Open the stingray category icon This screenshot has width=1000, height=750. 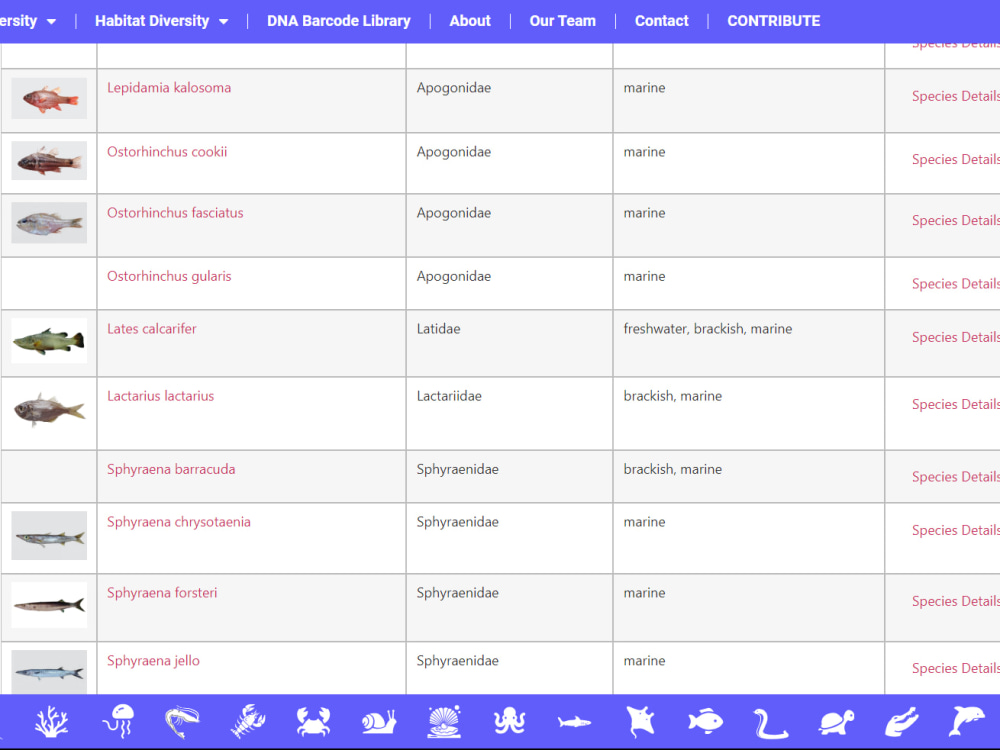[x=640, y=722]
